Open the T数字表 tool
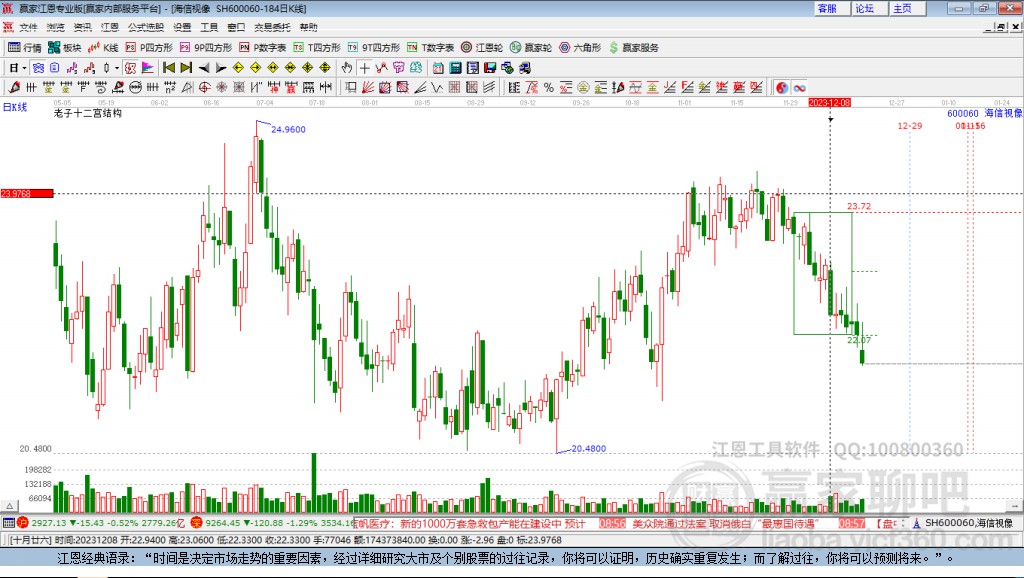The width and height of the screenshot is (1024, 578). tap(430, 48)
